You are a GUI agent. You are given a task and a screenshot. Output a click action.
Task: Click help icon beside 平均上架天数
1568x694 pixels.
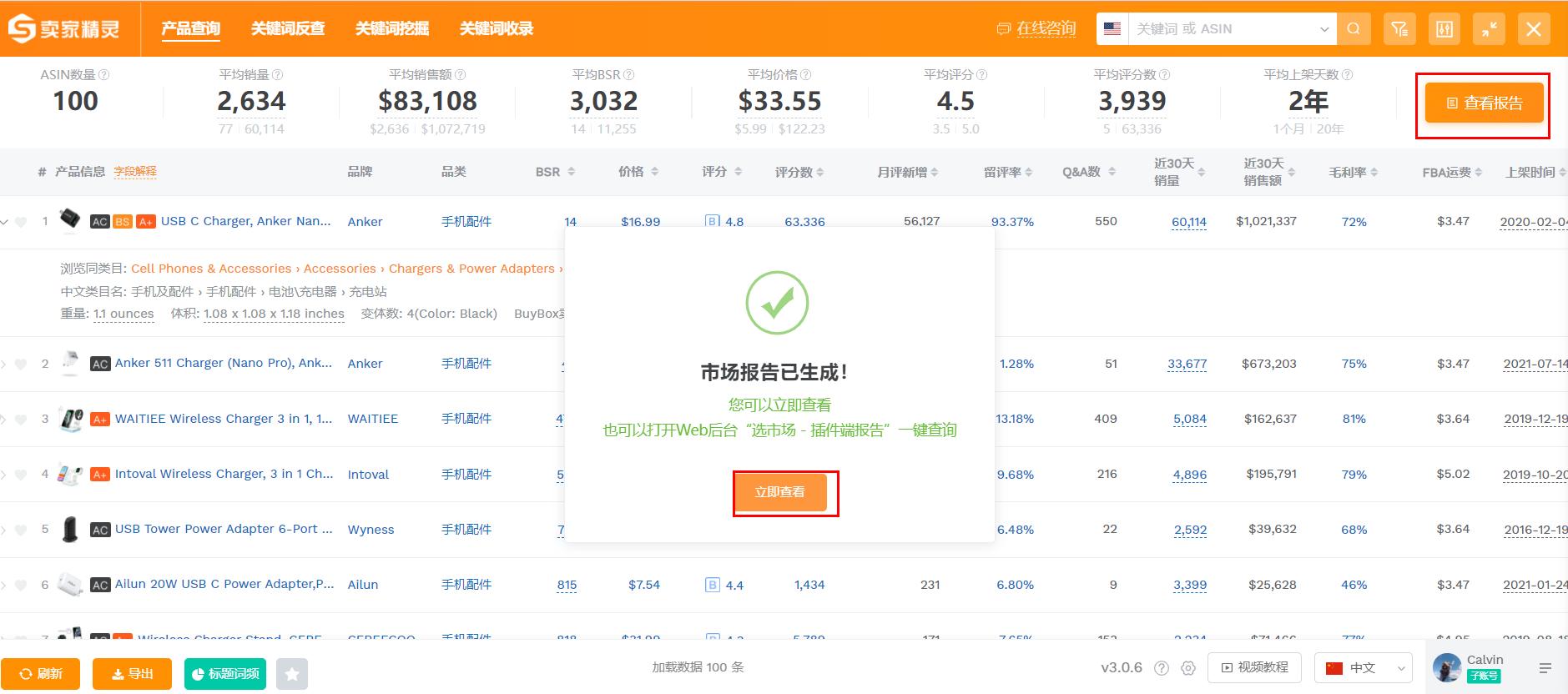tap(1348, 75)
